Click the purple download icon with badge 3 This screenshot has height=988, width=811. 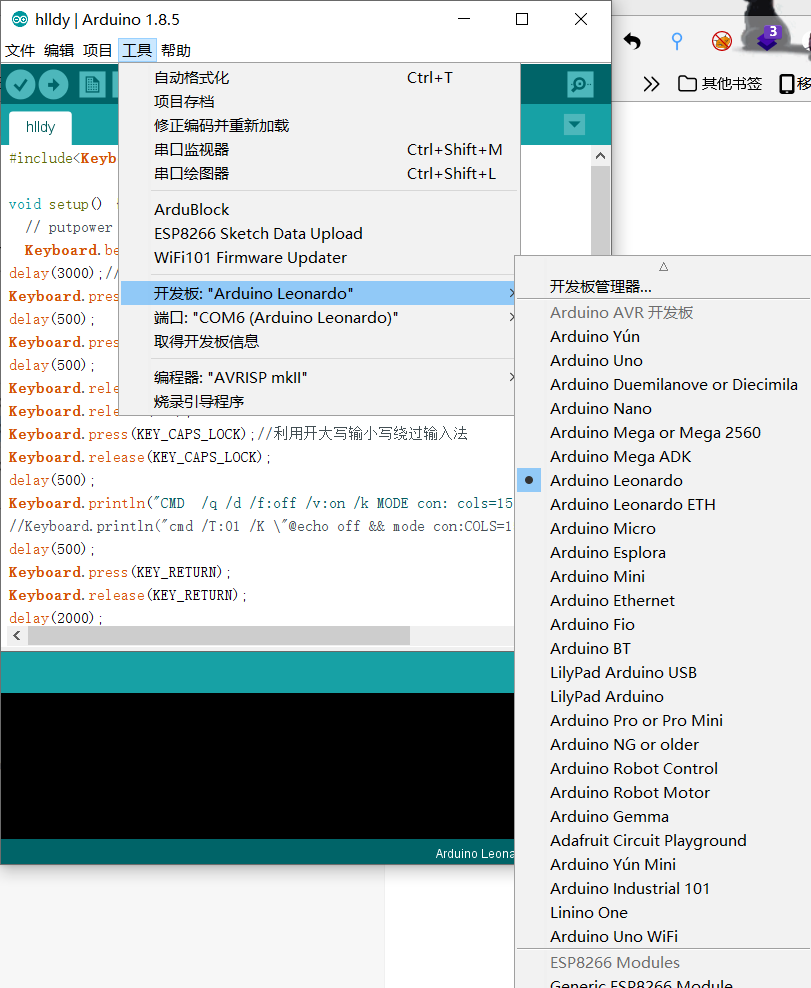769,38
